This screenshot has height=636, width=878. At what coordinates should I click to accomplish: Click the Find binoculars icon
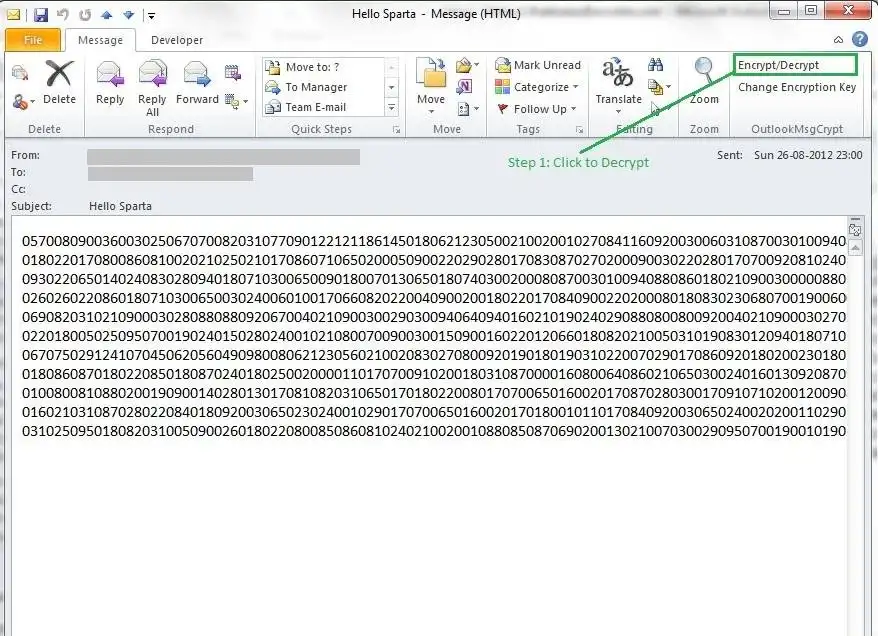coord(656,65)
